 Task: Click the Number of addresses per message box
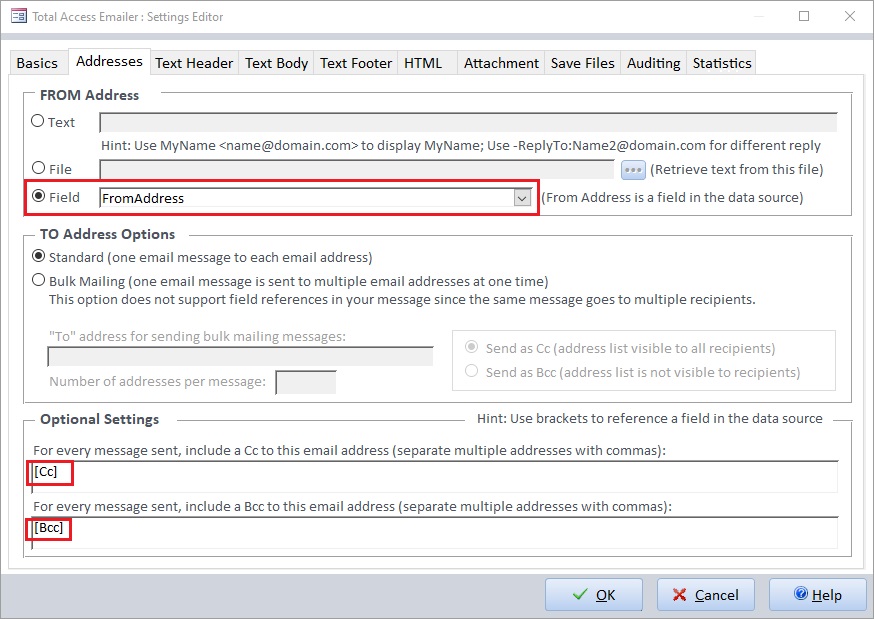[x=306, y=382]
